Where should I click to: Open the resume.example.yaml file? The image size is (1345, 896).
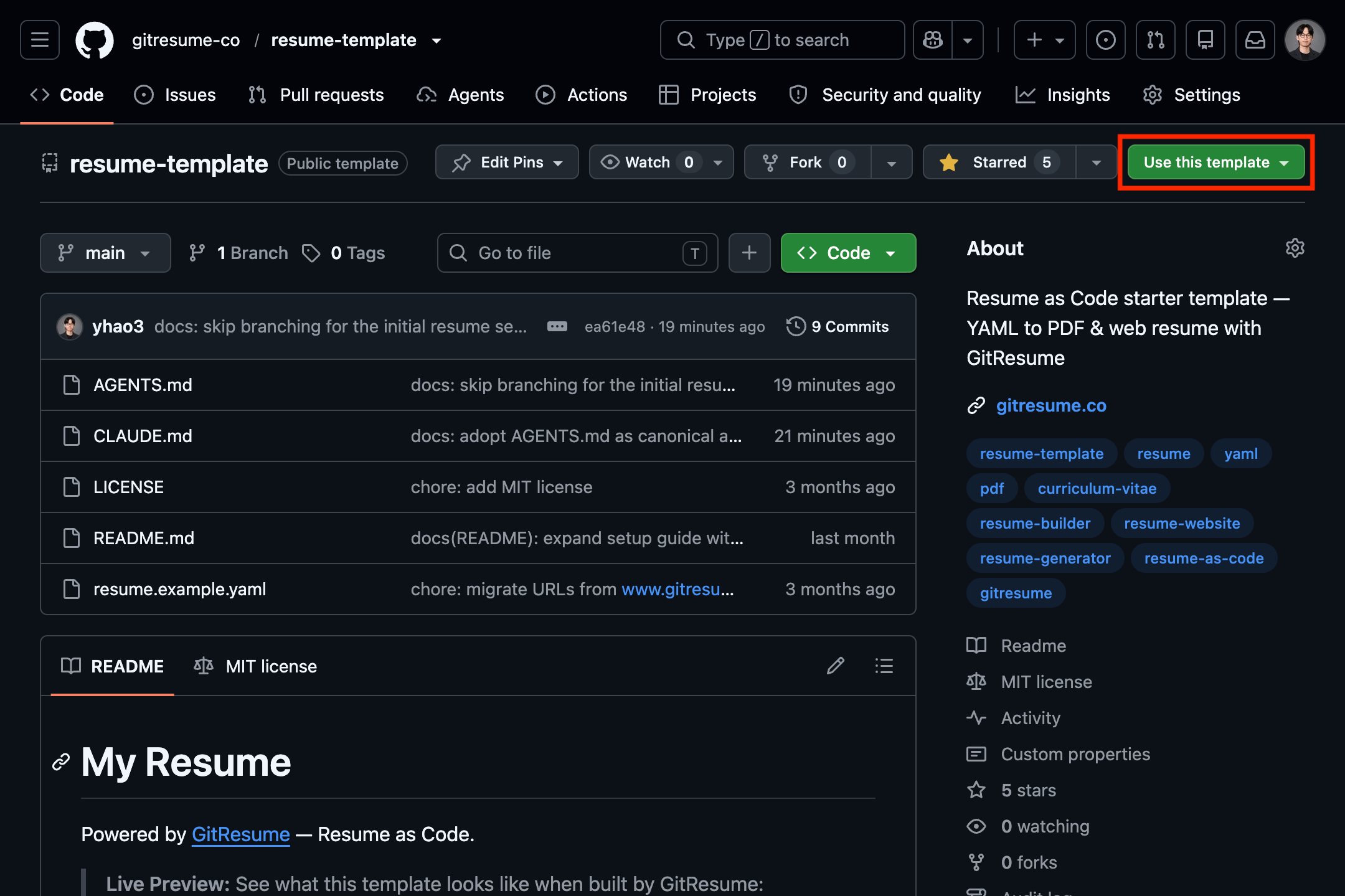179,589
